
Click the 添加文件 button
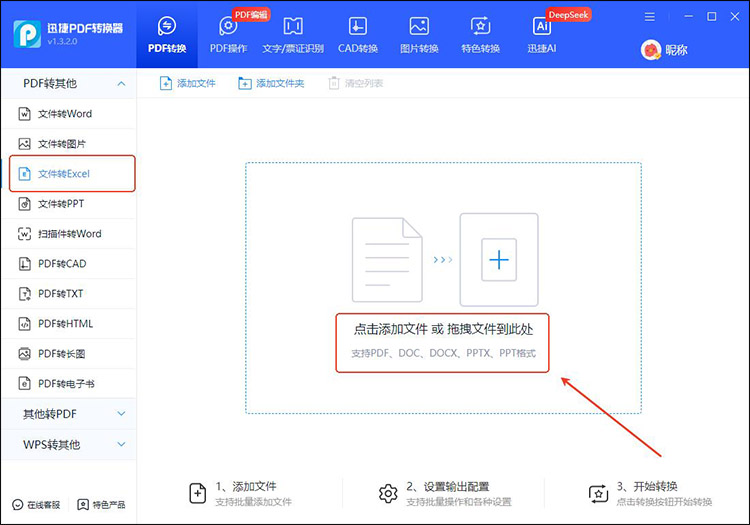187,83
